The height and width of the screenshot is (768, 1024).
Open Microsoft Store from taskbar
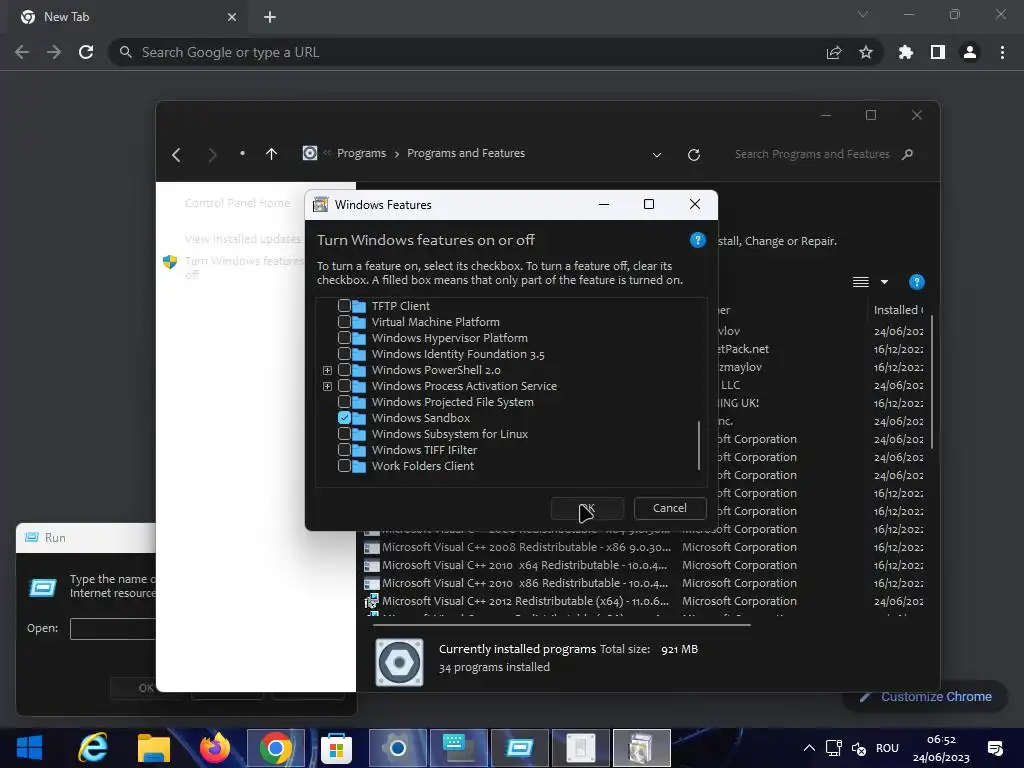coord(336,748)
